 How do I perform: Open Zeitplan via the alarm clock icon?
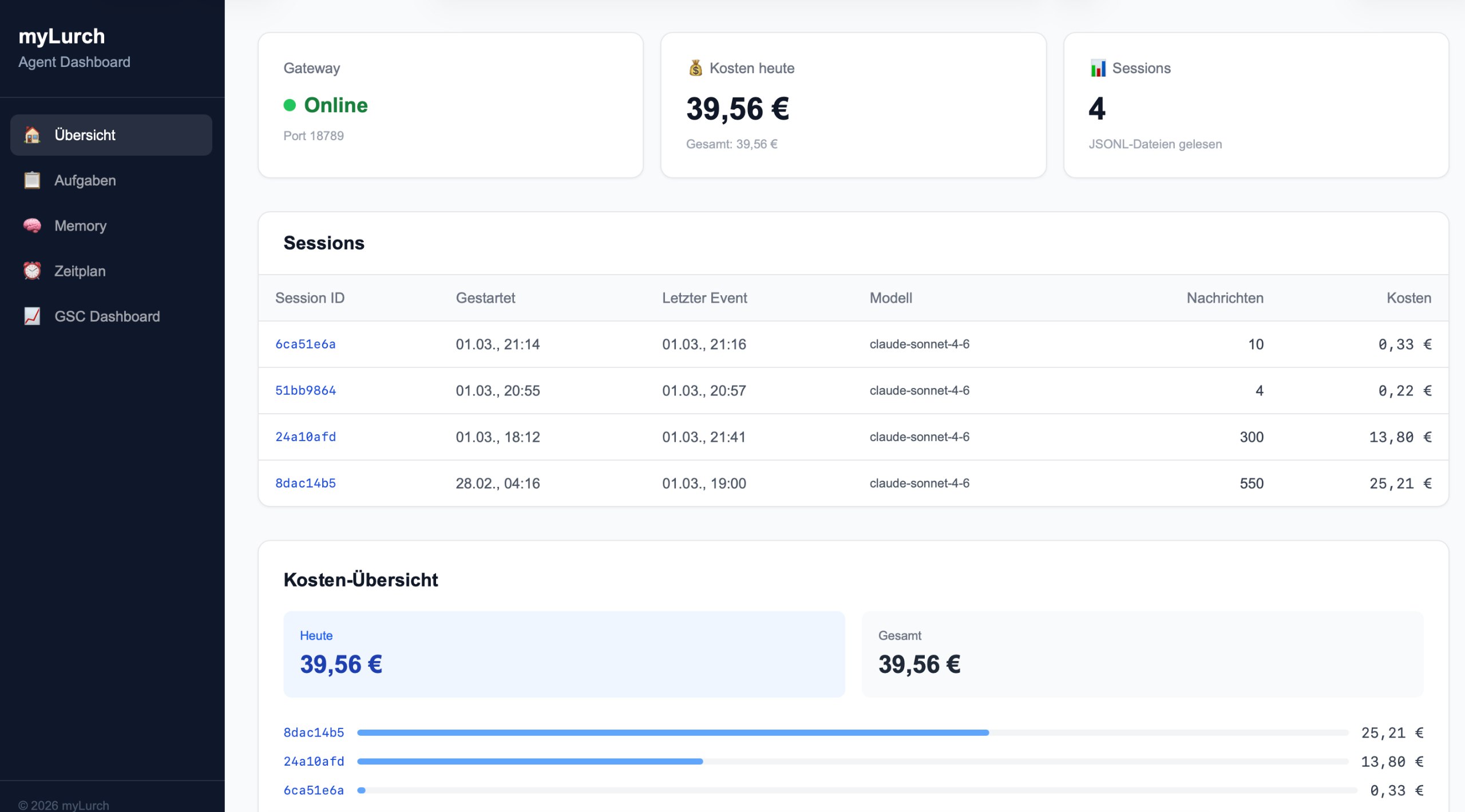[32, 271]
